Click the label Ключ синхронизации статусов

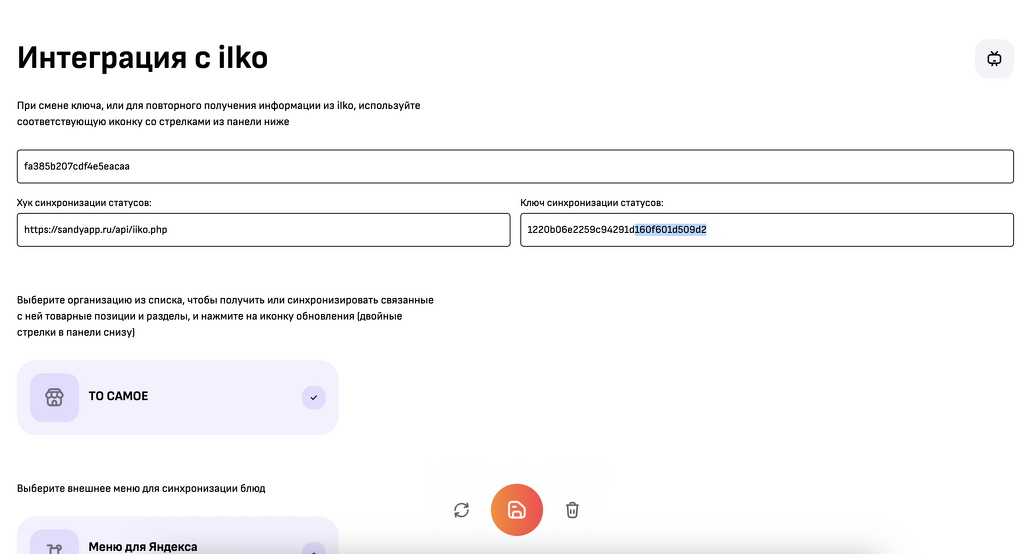click(x=592, y=203)
